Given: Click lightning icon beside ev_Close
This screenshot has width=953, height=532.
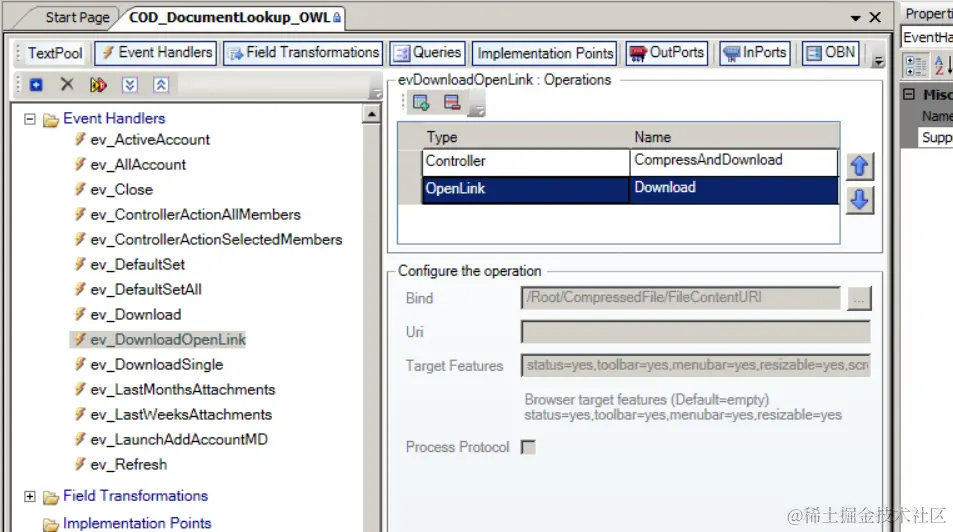Looking at the screenshot, I should (x=80, y=189).
